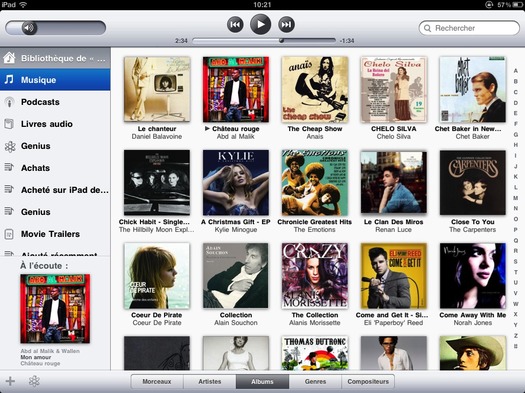Open Acheté sur iPad playlist
Image resolution: width=525 pixels, height=393 pixels.
[55, 190]
